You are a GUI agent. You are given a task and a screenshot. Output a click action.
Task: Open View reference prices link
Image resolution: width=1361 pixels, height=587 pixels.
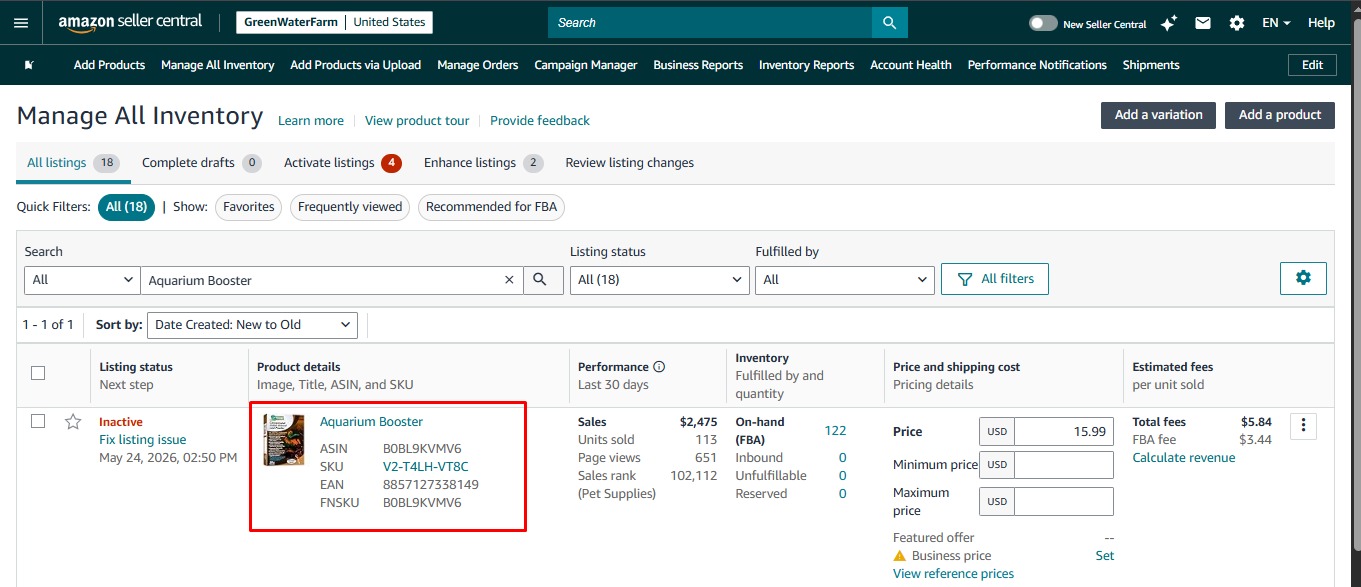pos(953,574)
